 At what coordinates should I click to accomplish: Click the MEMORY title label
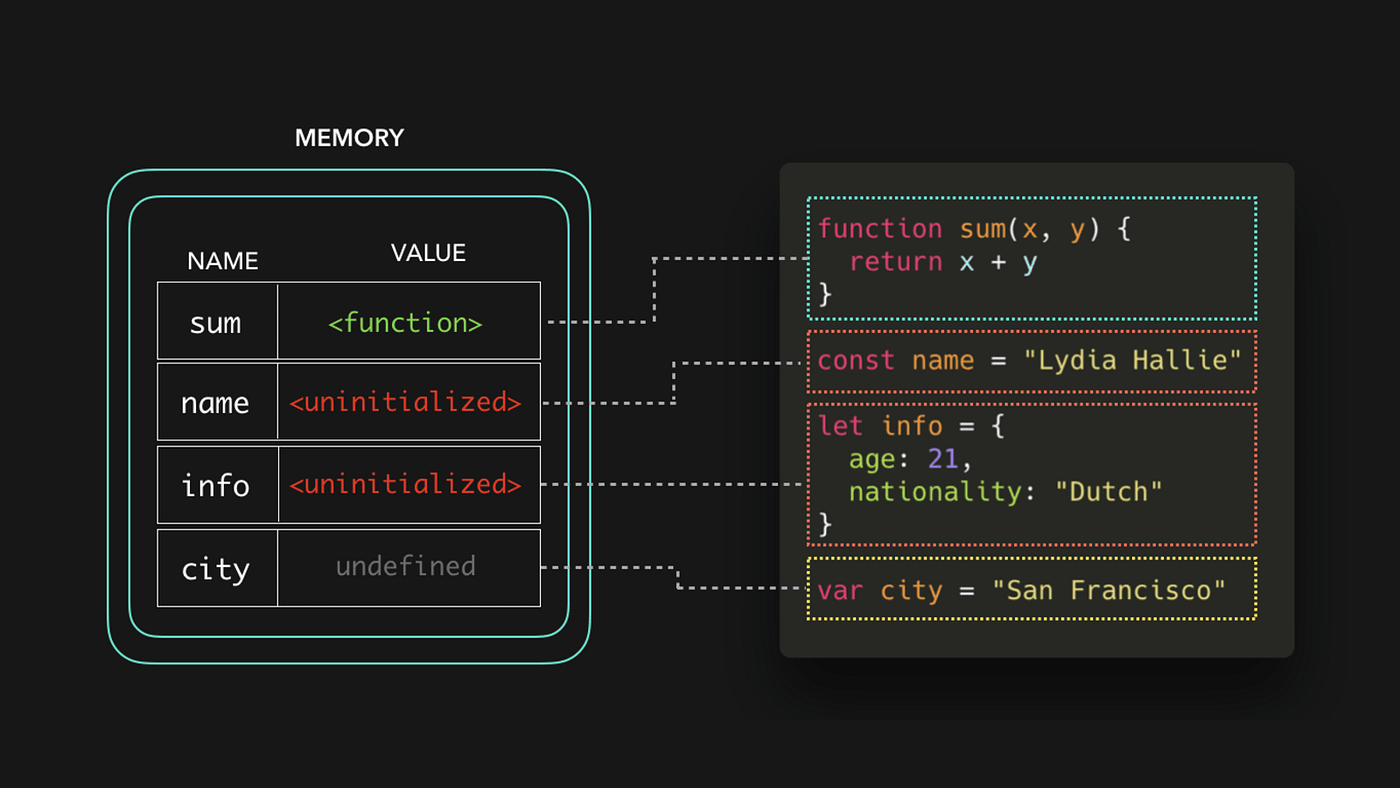[349, 137]
